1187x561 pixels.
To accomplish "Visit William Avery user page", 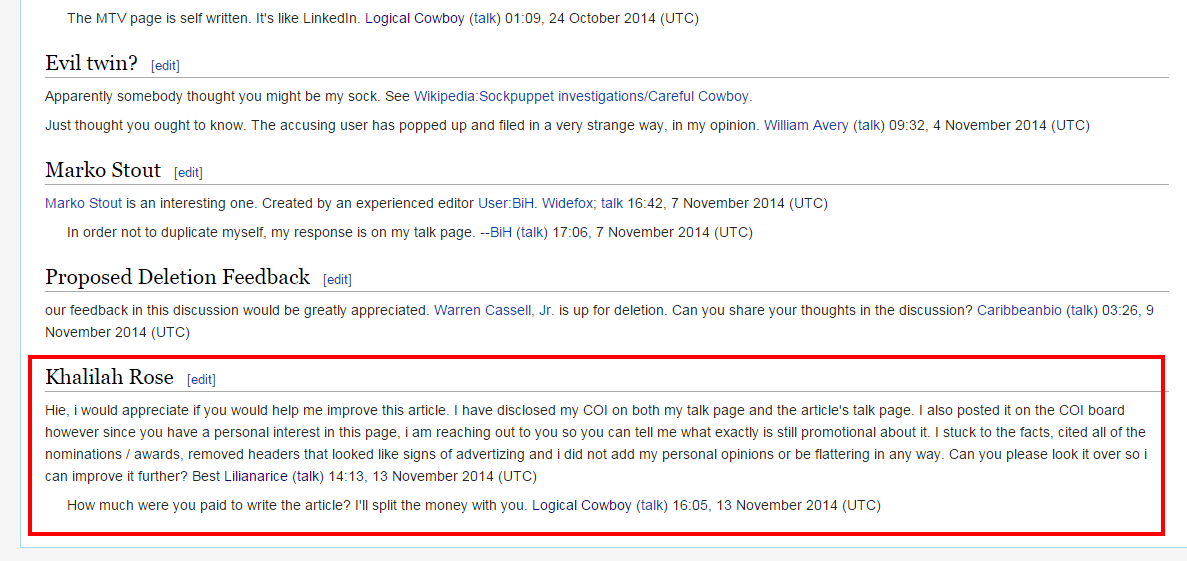I will [806, 126].
